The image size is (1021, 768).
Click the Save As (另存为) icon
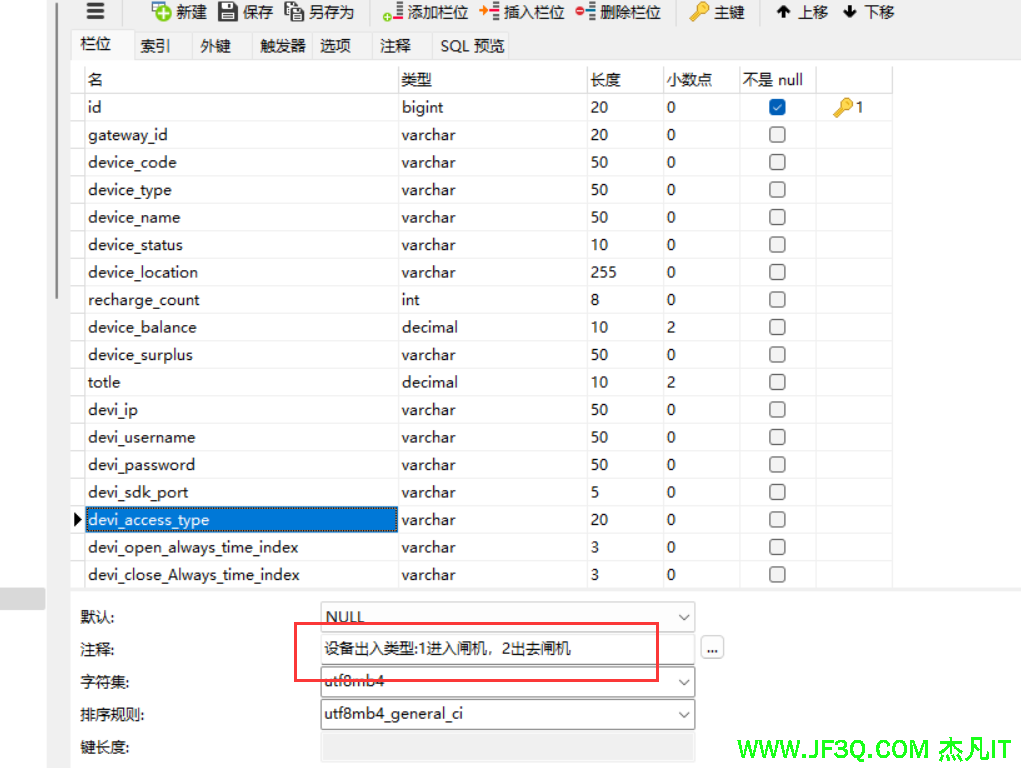294,12
